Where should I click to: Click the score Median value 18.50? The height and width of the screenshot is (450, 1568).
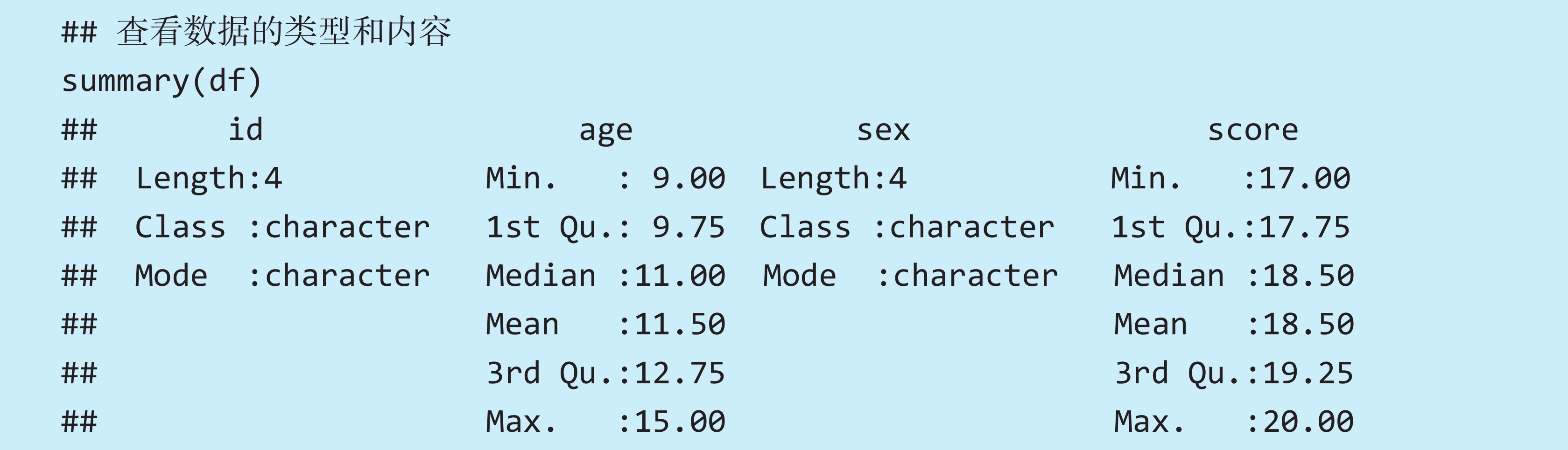pyautogui.click(x=1308, y=276)
